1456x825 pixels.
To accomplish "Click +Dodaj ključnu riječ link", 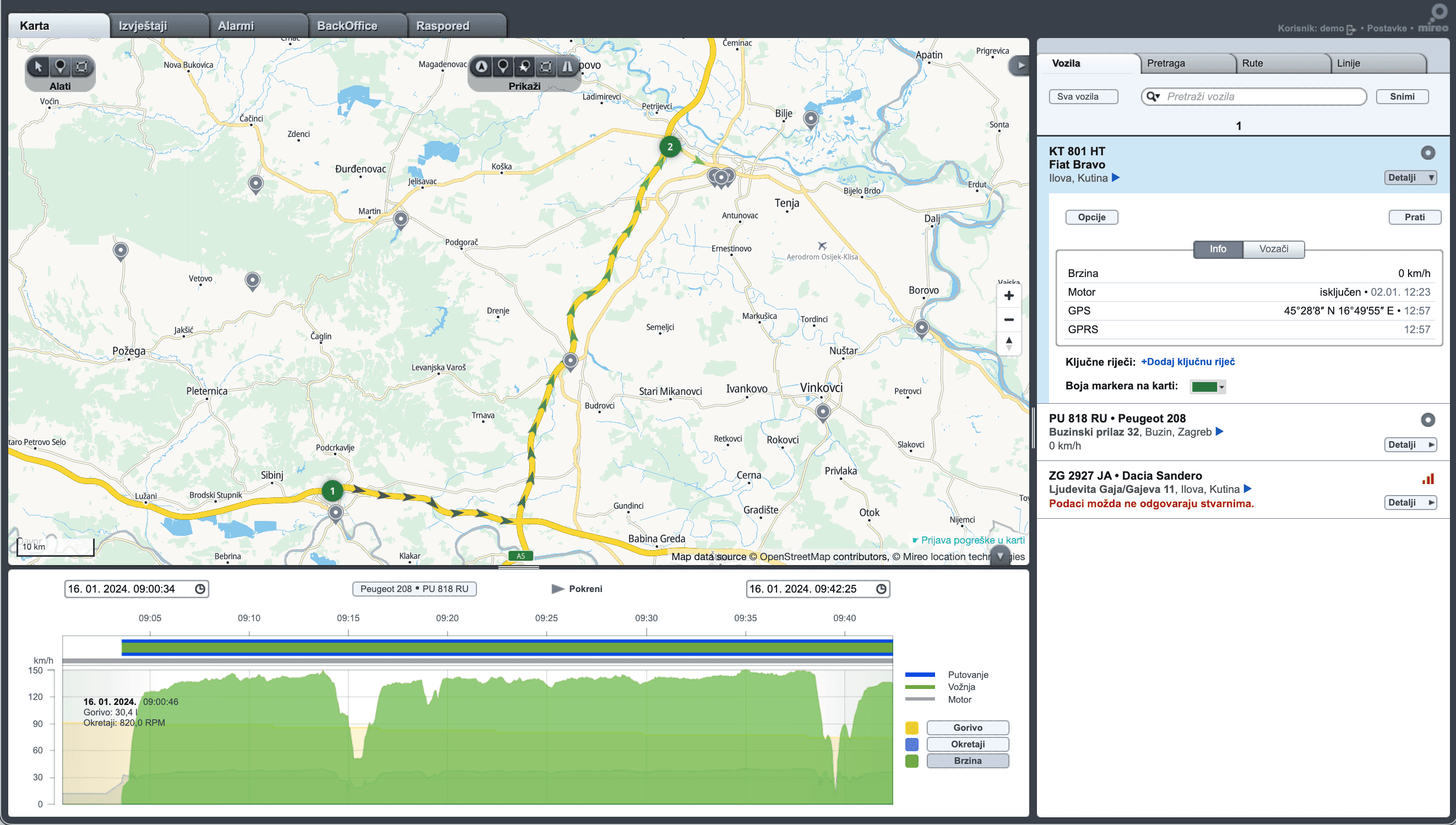I will (1187, 361).
